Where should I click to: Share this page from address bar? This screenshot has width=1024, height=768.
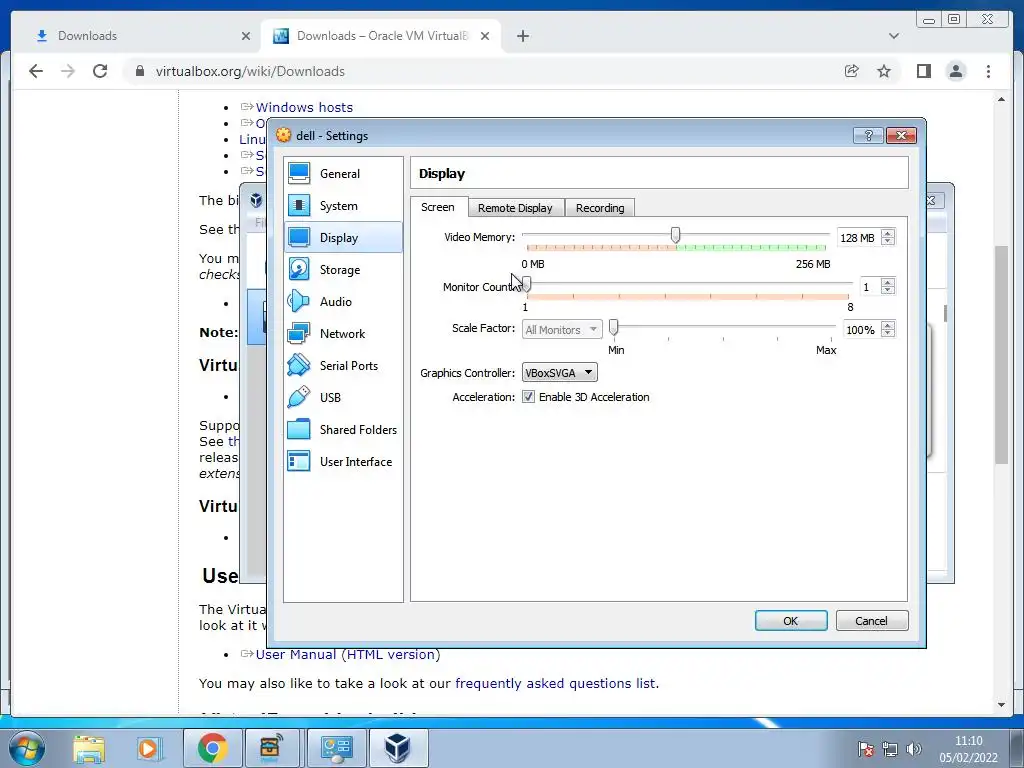pos(852,71)
